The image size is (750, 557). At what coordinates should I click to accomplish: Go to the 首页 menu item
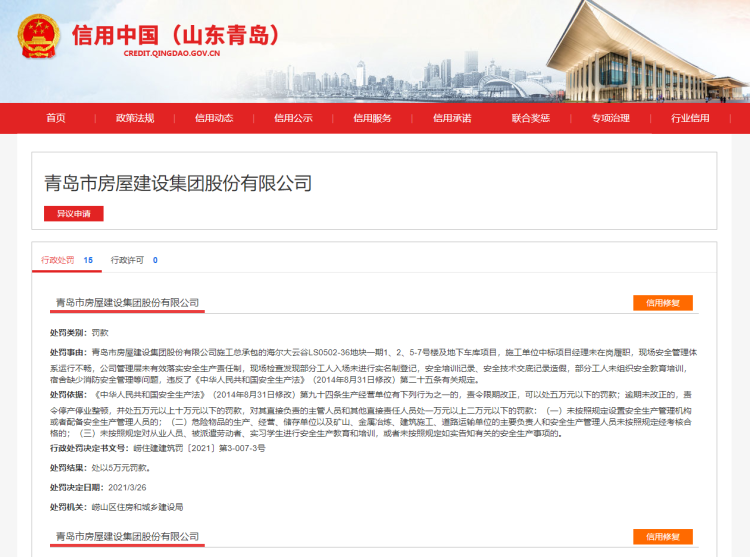tap(56, 118)
